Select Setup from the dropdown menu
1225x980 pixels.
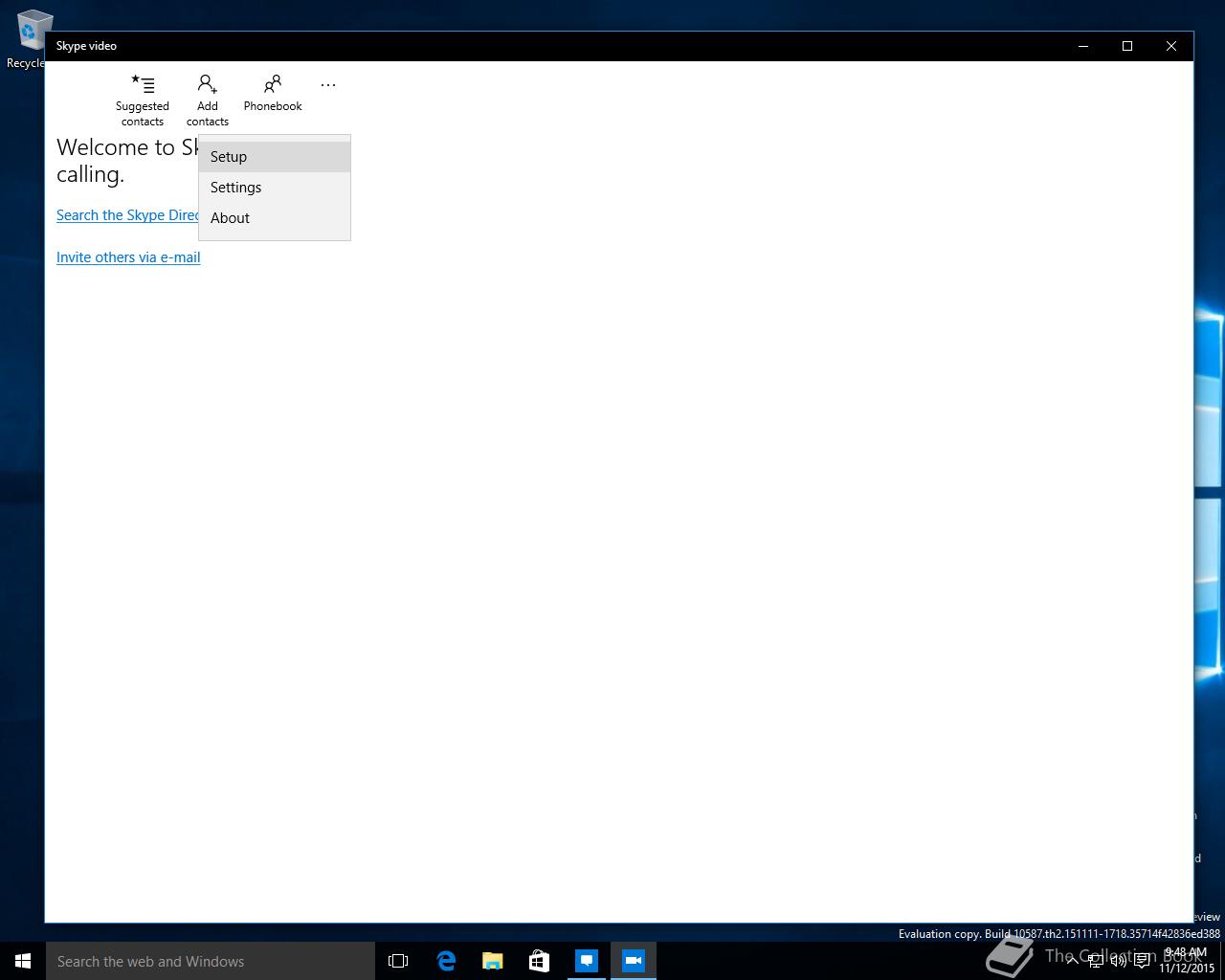(275, 157)
